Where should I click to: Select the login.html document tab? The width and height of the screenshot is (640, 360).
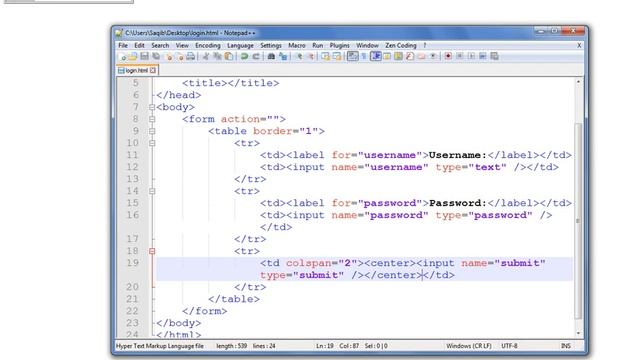pyautogui.click(x=137, y=70)
